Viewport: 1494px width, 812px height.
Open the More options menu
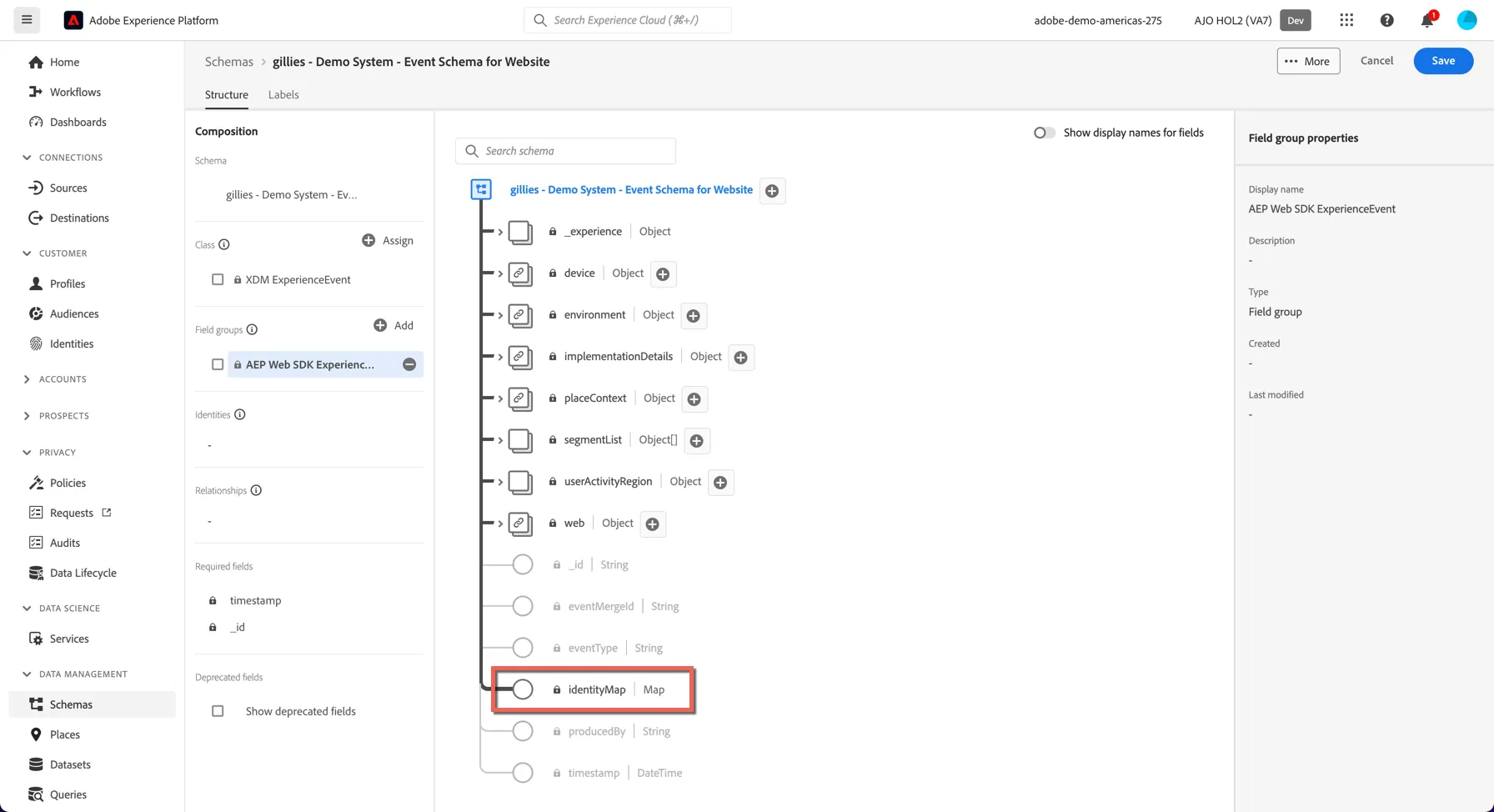(1308, 61)
